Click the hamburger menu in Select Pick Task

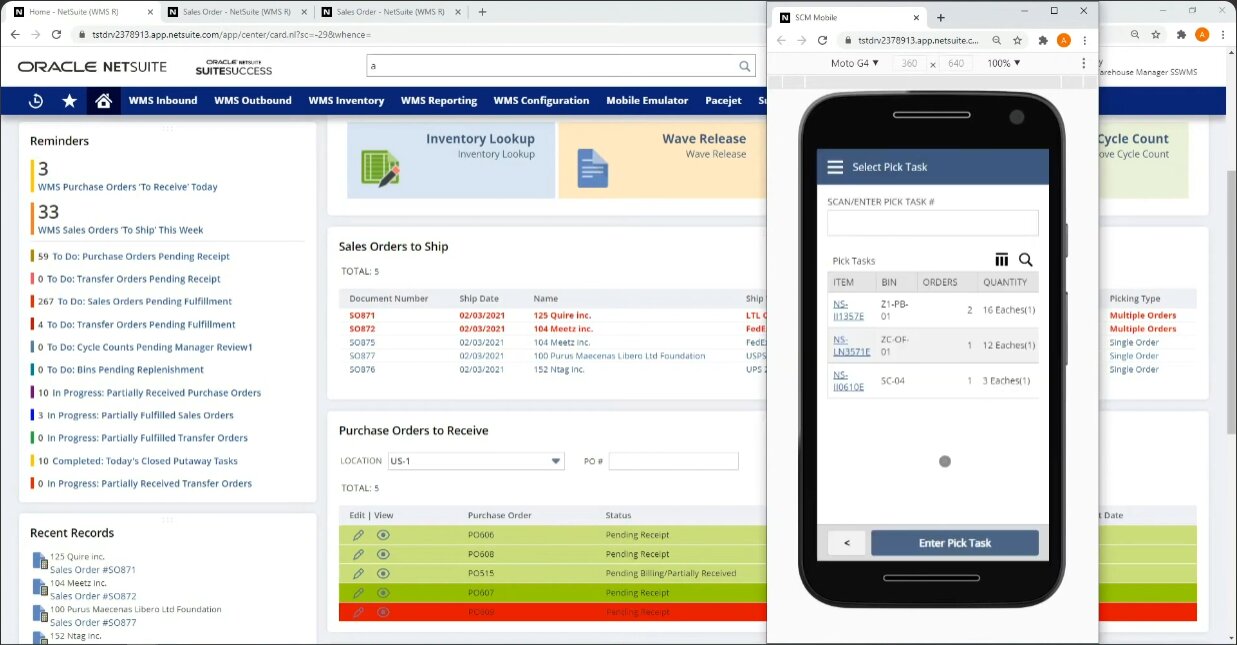click(835, 167)
